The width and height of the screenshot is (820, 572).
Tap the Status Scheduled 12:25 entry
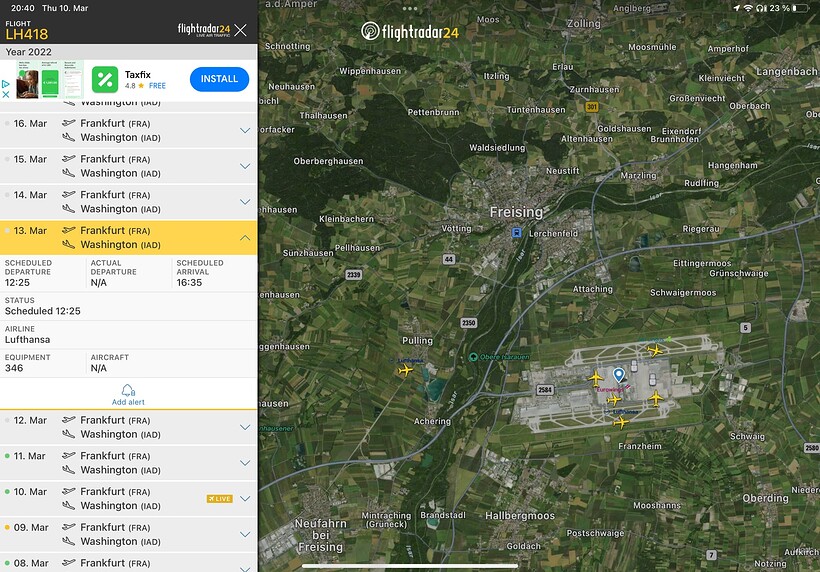click(x=129, y=306)
